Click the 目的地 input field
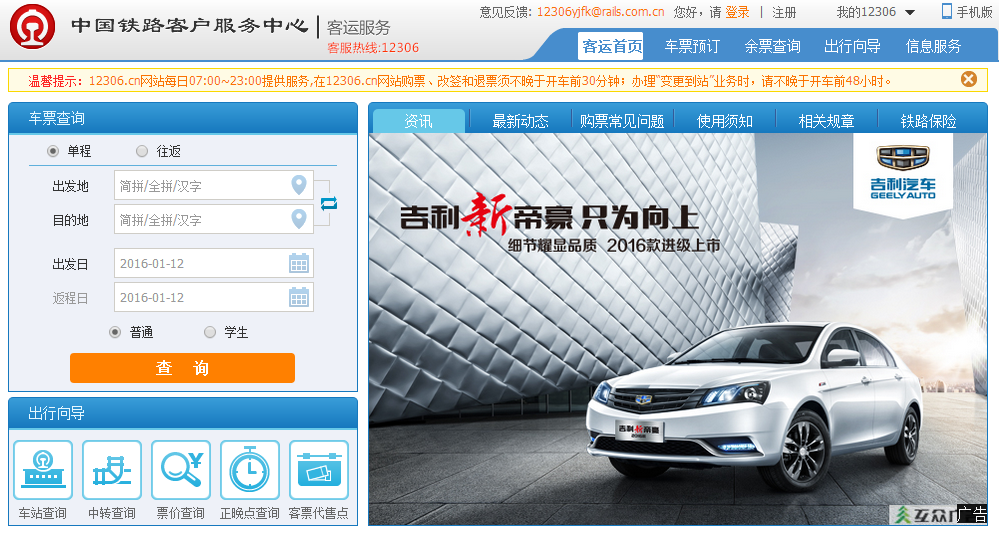The height and width of the screenshot is (535, 999). (213, 219)
